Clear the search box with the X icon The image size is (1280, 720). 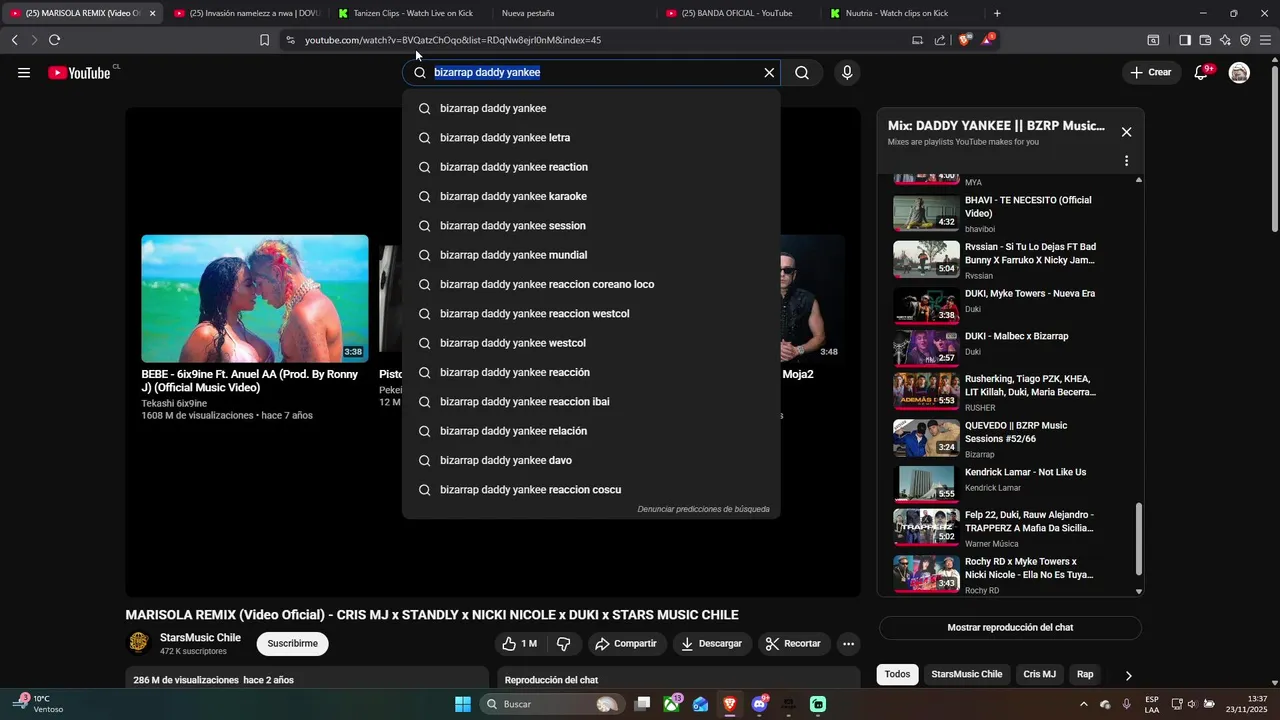pos(769,72)
